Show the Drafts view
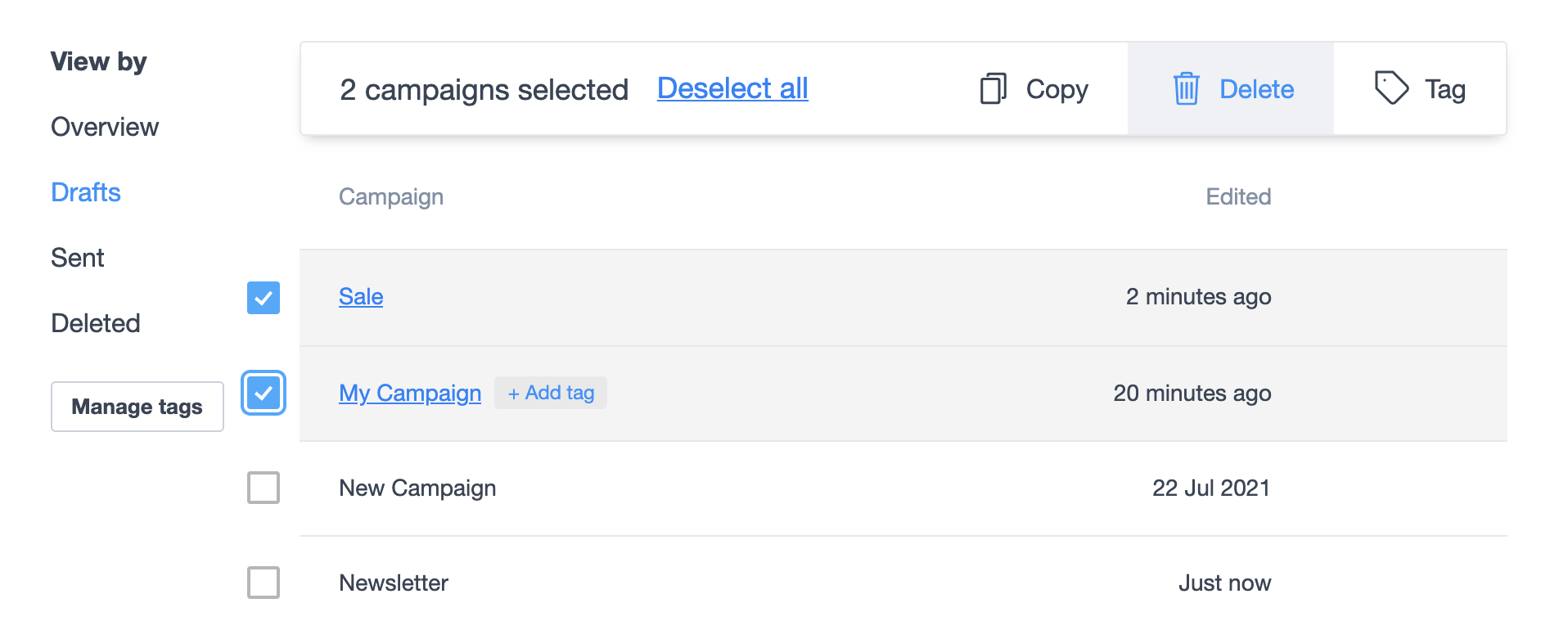Viewport: 1568px width, 630px height. pyautogui.click(x=85, y=192)
